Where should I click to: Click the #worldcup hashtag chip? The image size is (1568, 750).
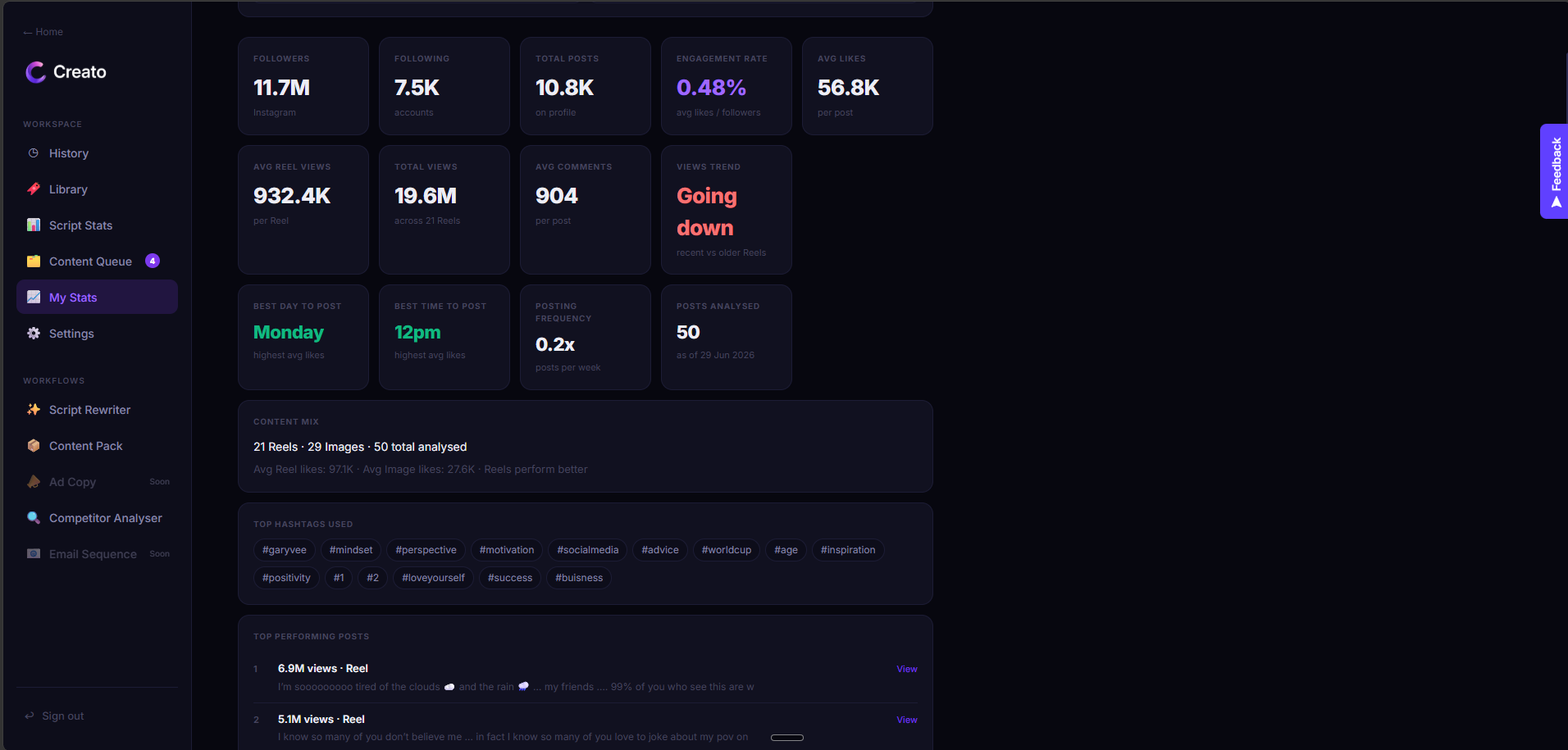tap(727, 550)
